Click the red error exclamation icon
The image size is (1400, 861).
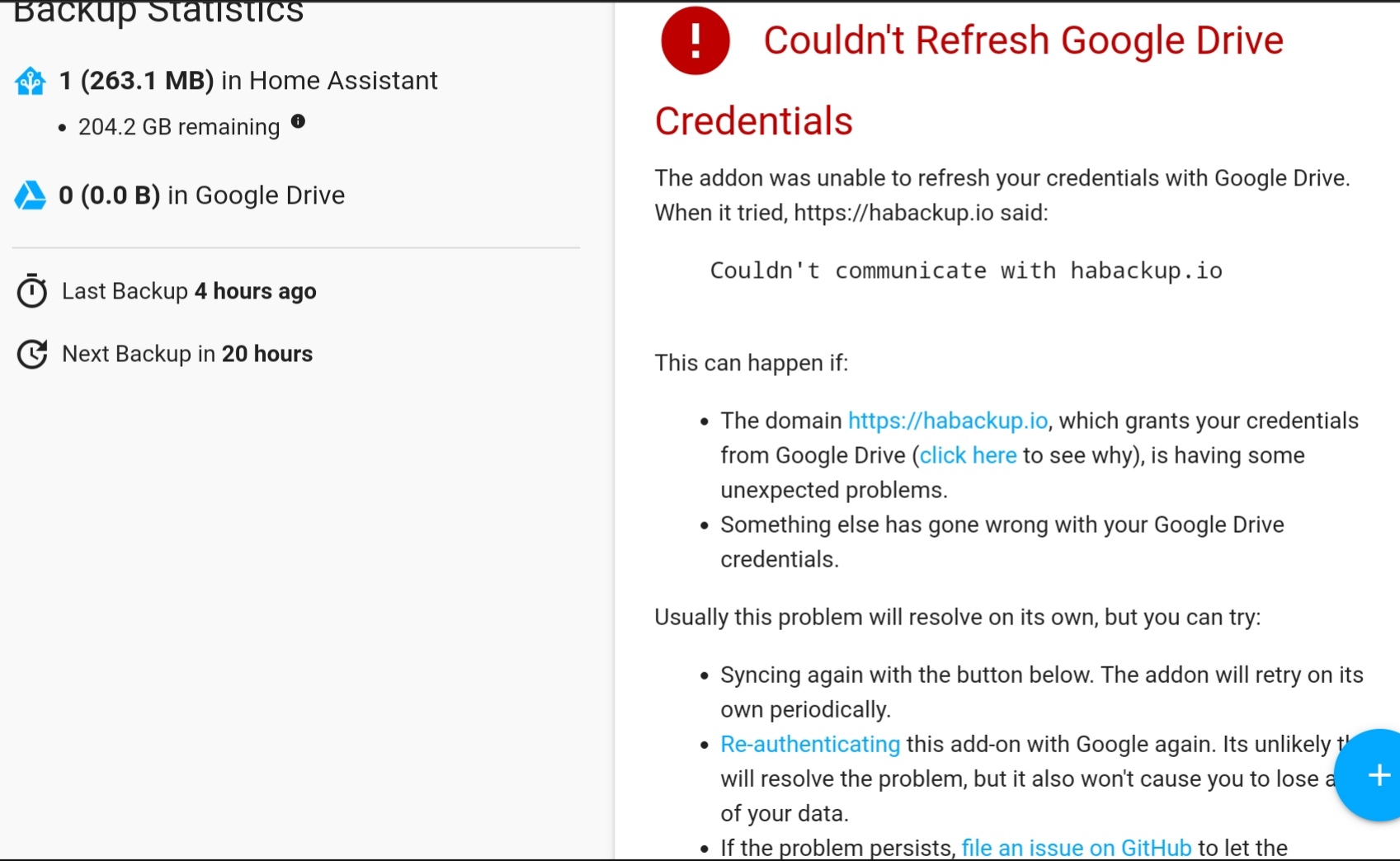click(x=695, y=40)
